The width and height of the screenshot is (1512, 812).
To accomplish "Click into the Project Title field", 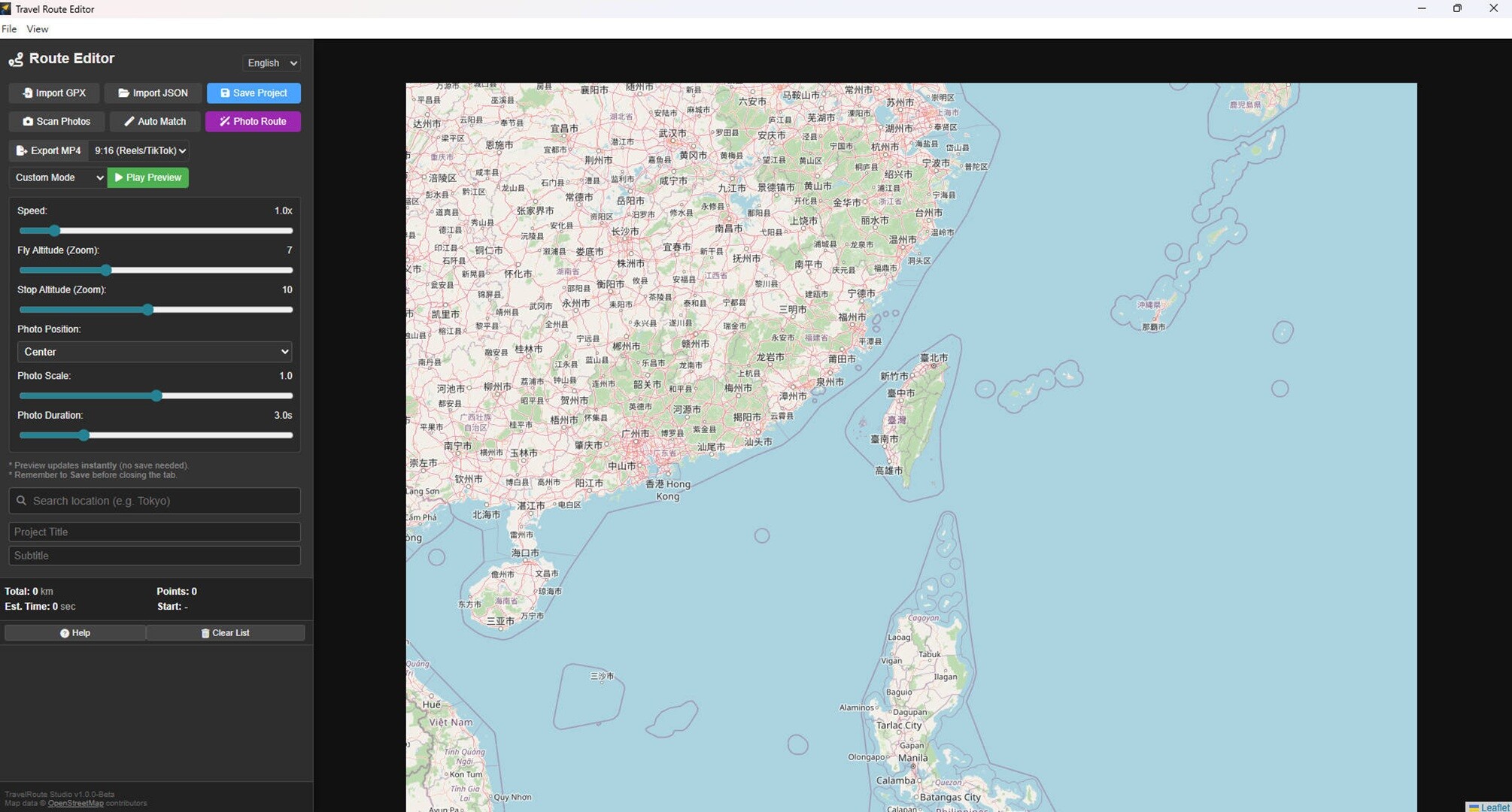I will pyautogui.click(x=155, y=532).
